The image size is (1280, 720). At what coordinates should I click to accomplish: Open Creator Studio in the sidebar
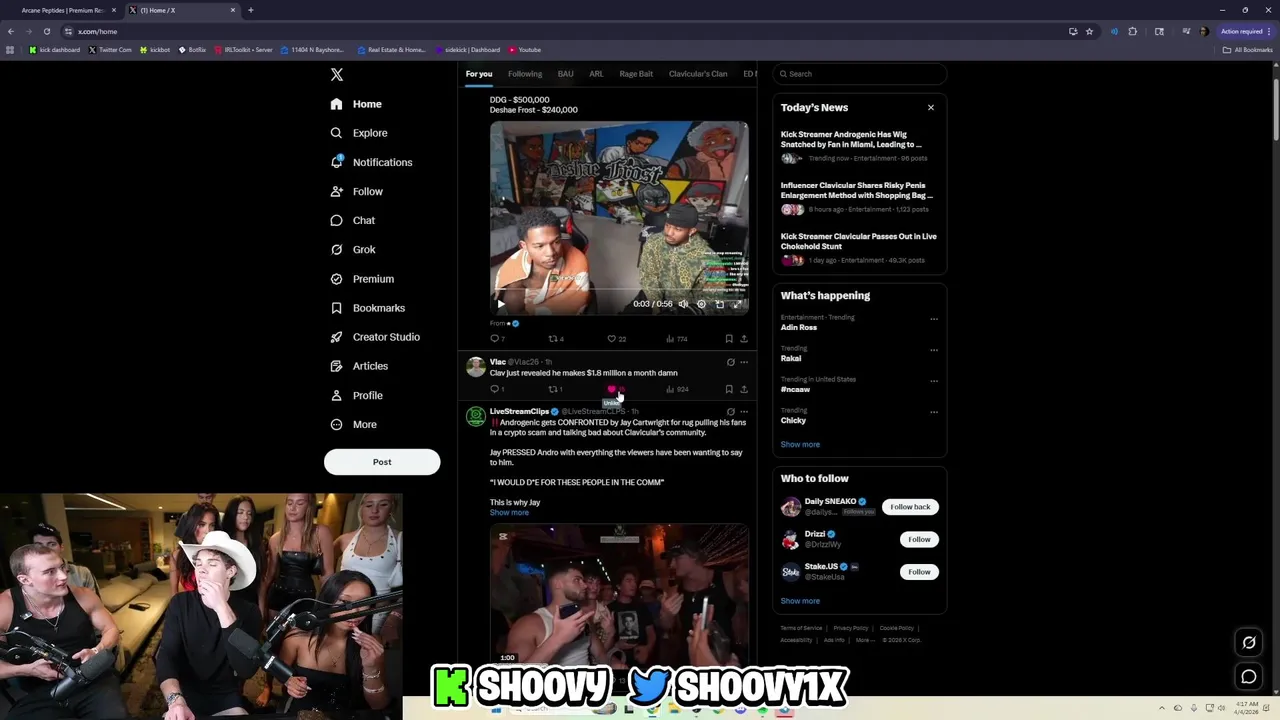point(375,337)
